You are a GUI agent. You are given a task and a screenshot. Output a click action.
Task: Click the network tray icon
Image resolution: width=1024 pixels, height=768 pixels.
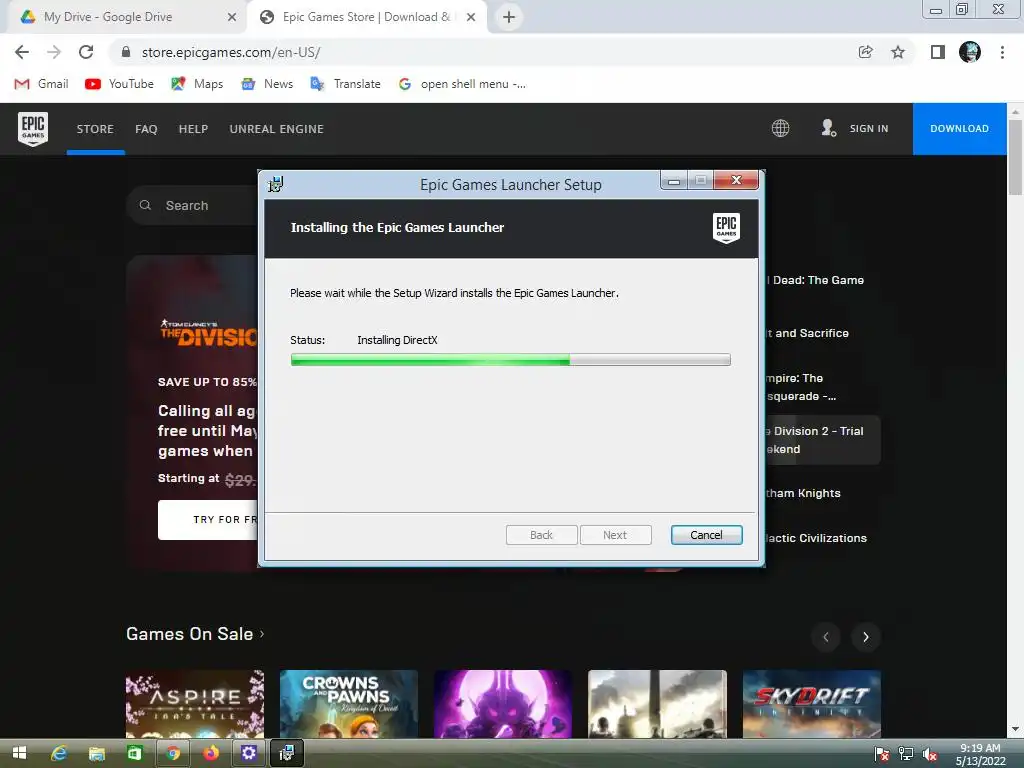pyautogui.click(x=906, y=754)
